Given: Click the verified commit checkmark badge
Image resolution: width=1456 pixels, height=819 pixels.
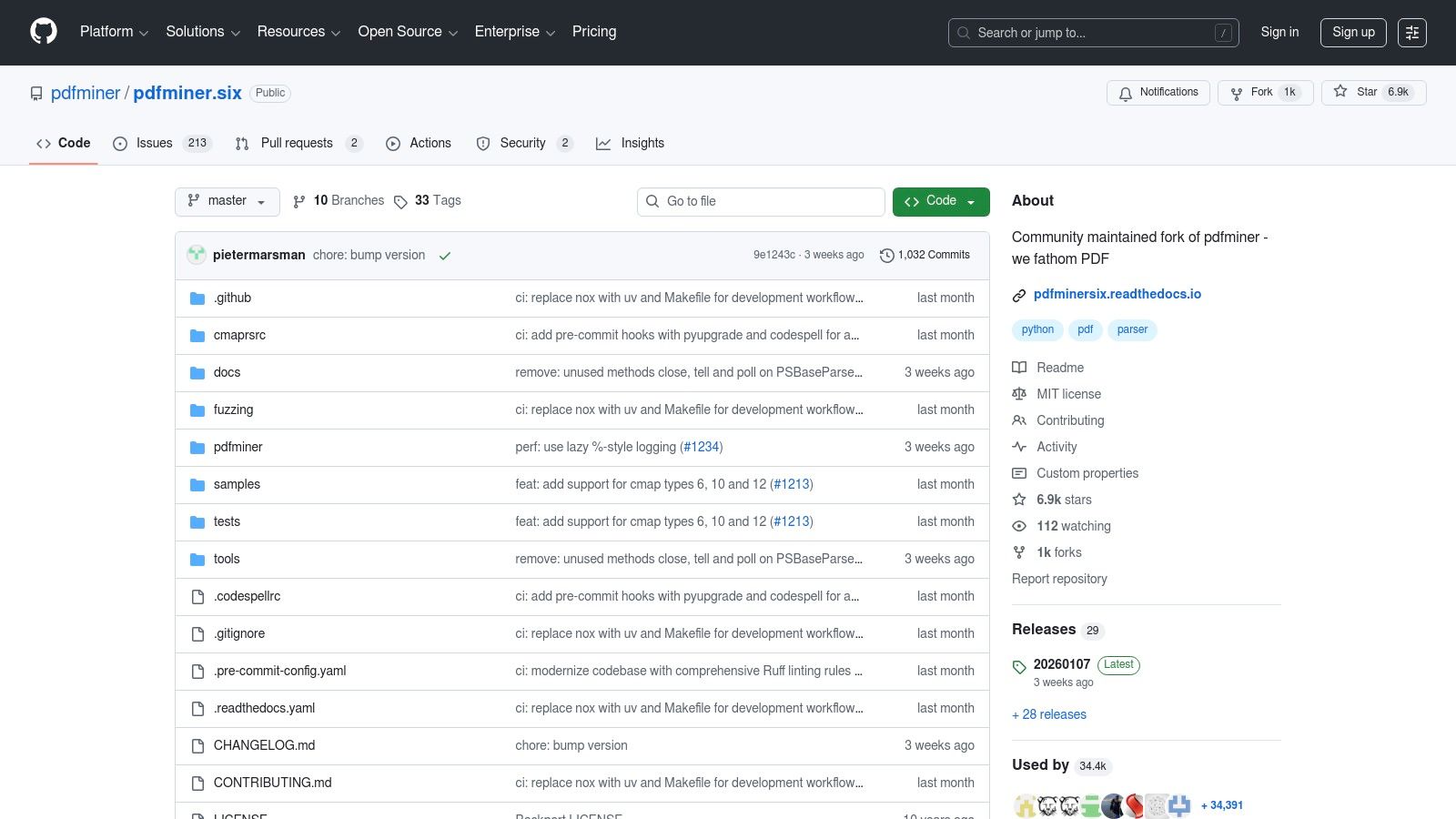Looking at the screenshot, I should point(445,256).
